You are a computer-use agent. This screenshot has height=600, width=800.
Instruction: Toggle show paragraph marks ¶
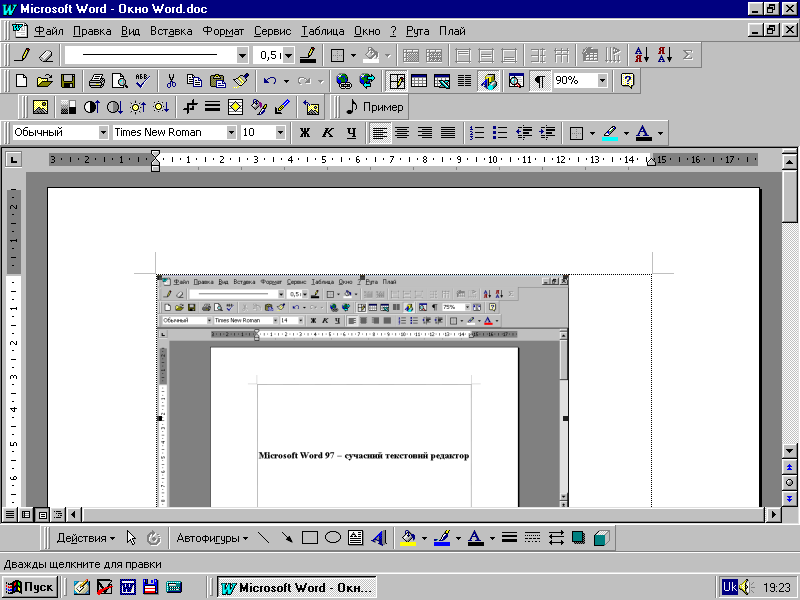[539, 81]
